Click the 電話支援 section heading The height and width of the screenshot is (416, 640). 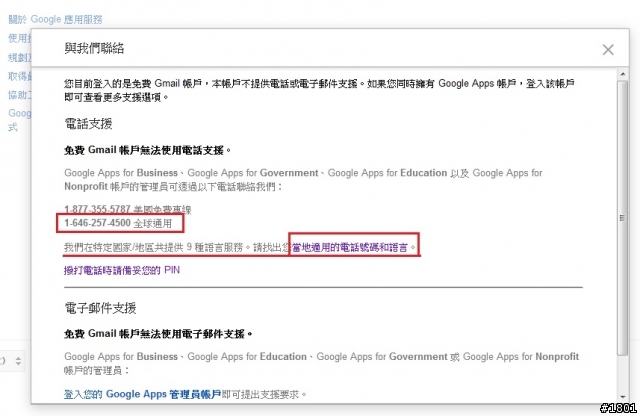click(x=88, y=124)
